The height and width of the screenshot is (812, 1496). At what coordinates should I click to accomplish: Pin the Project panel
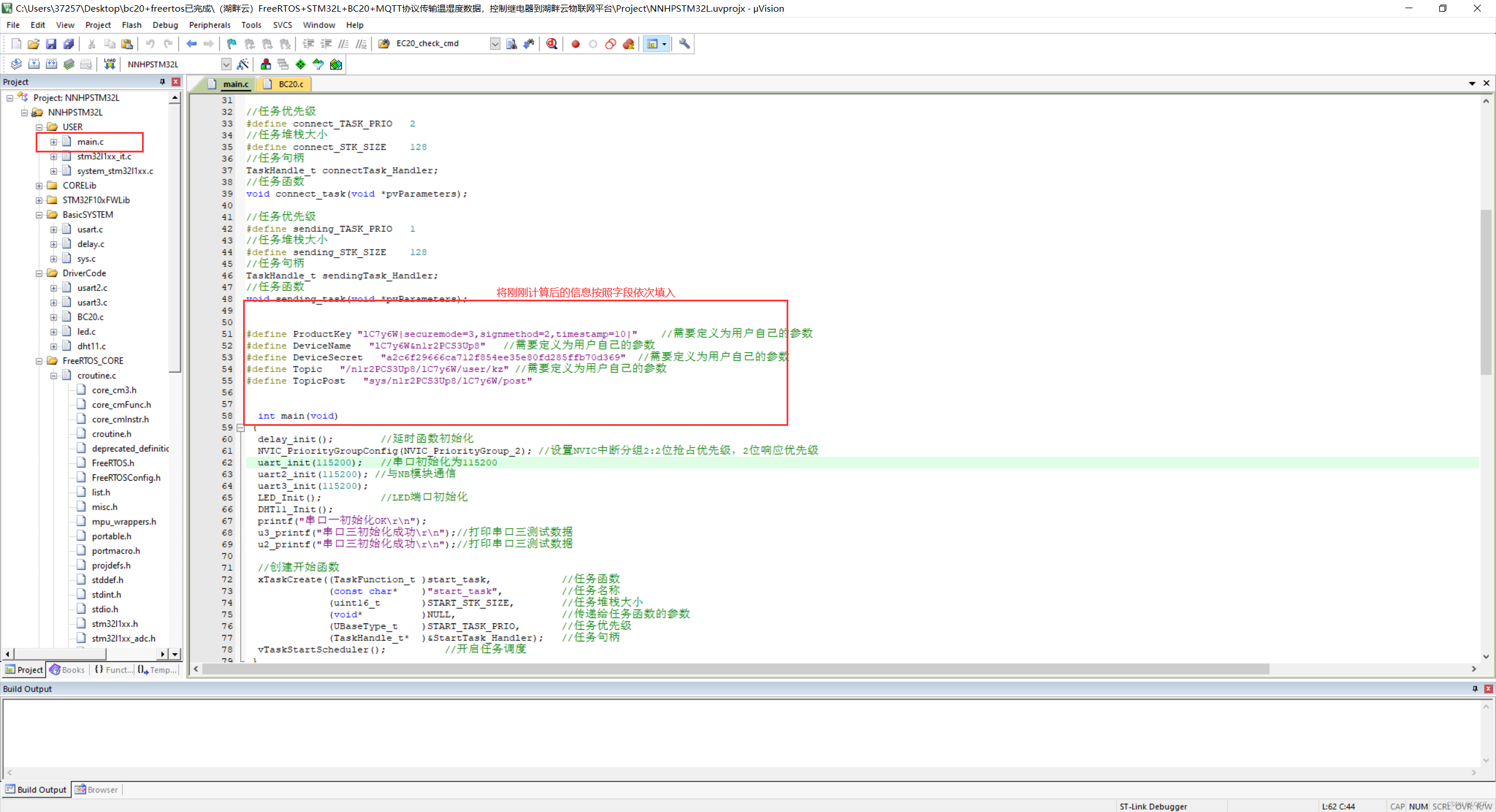(x=162, y=82)
